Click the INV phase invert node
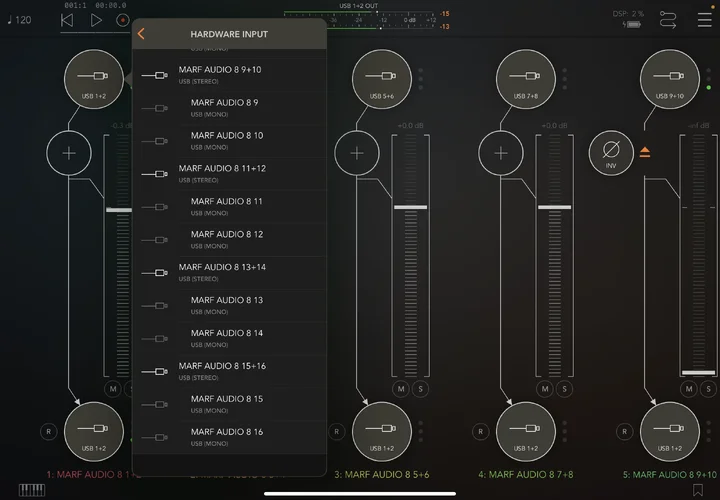This screenshot has width=720, height=500. pyautogui.click(x=610, y=153)
